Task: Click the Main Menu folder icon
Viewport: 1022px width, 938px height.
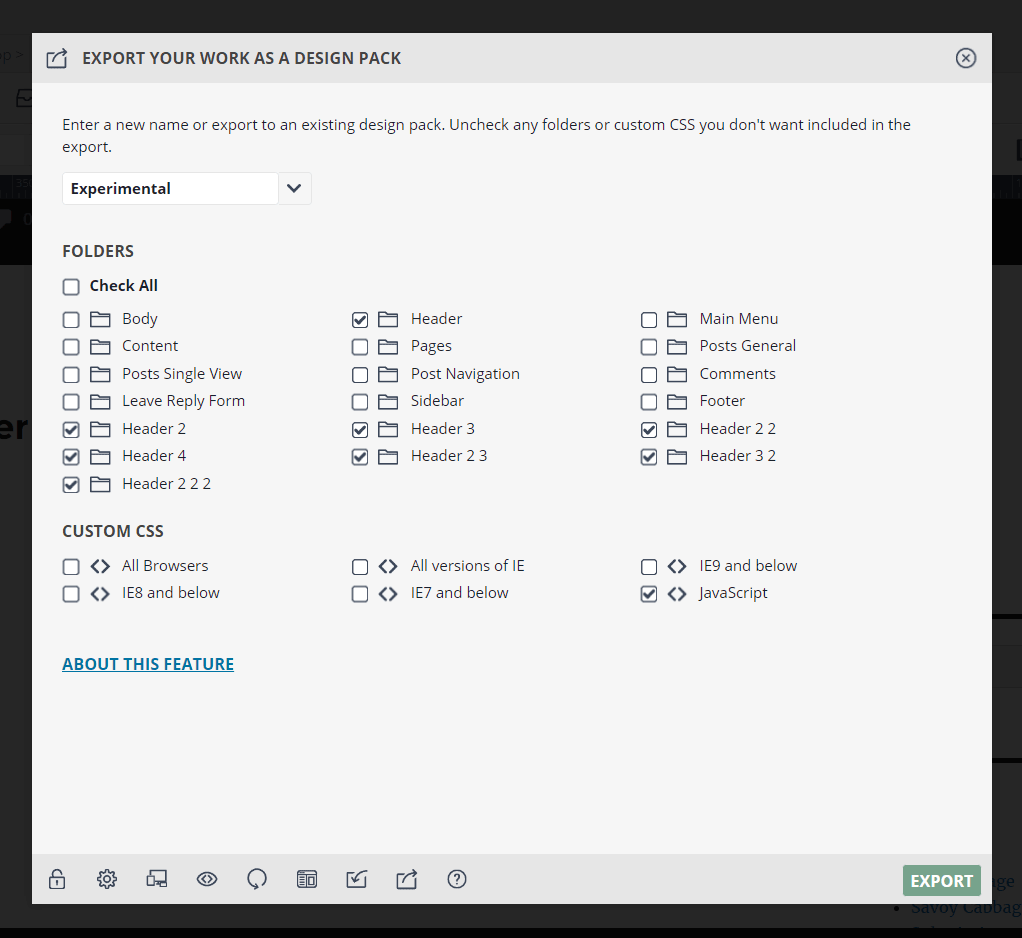Action: pyautogui.click(x=677, y=319)
